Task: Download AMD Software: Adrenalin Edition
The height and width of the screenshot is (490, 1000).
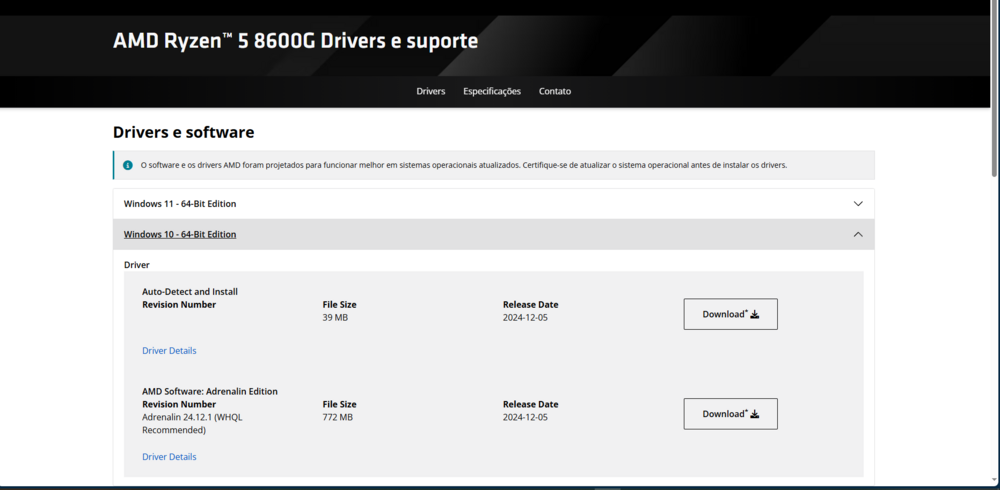Action: (x=730, y=414)
